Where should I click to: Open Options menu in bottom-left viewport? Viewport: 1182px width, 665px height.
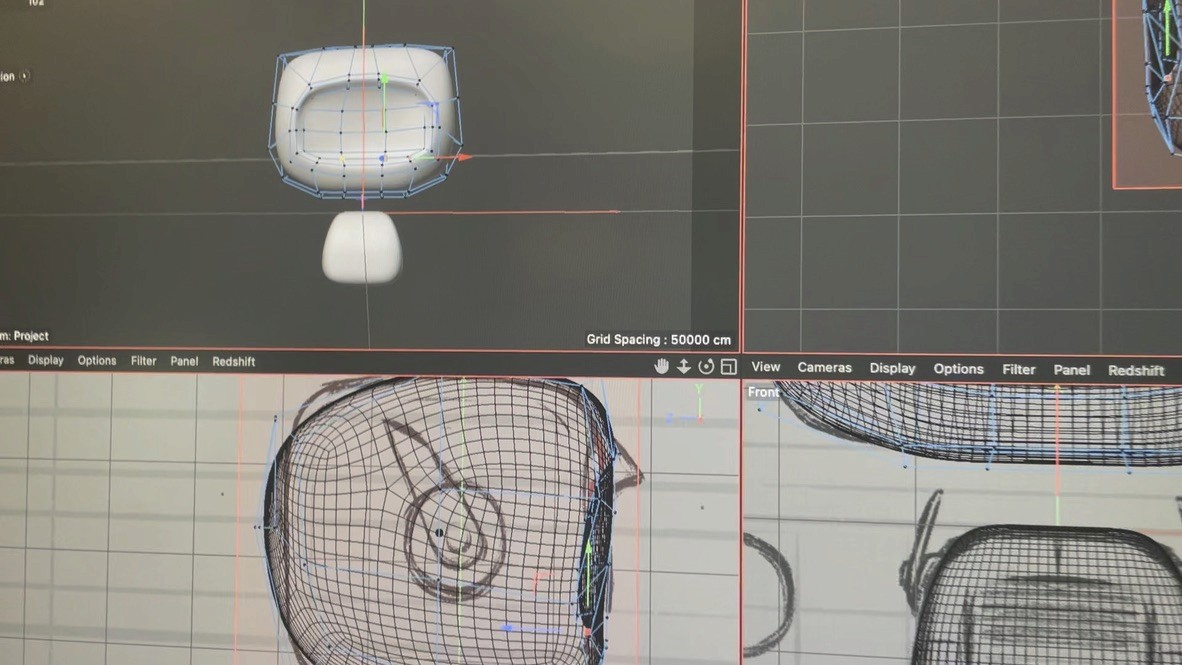click(x=97, y=360)
